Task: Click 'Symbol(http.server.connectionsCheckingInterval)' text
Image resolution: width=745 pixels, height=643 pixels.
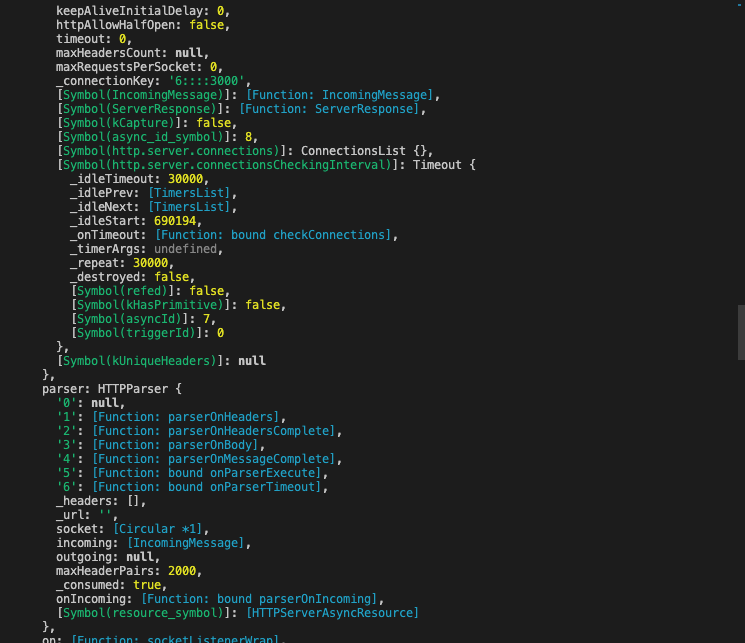Action: tap(227, 165)
